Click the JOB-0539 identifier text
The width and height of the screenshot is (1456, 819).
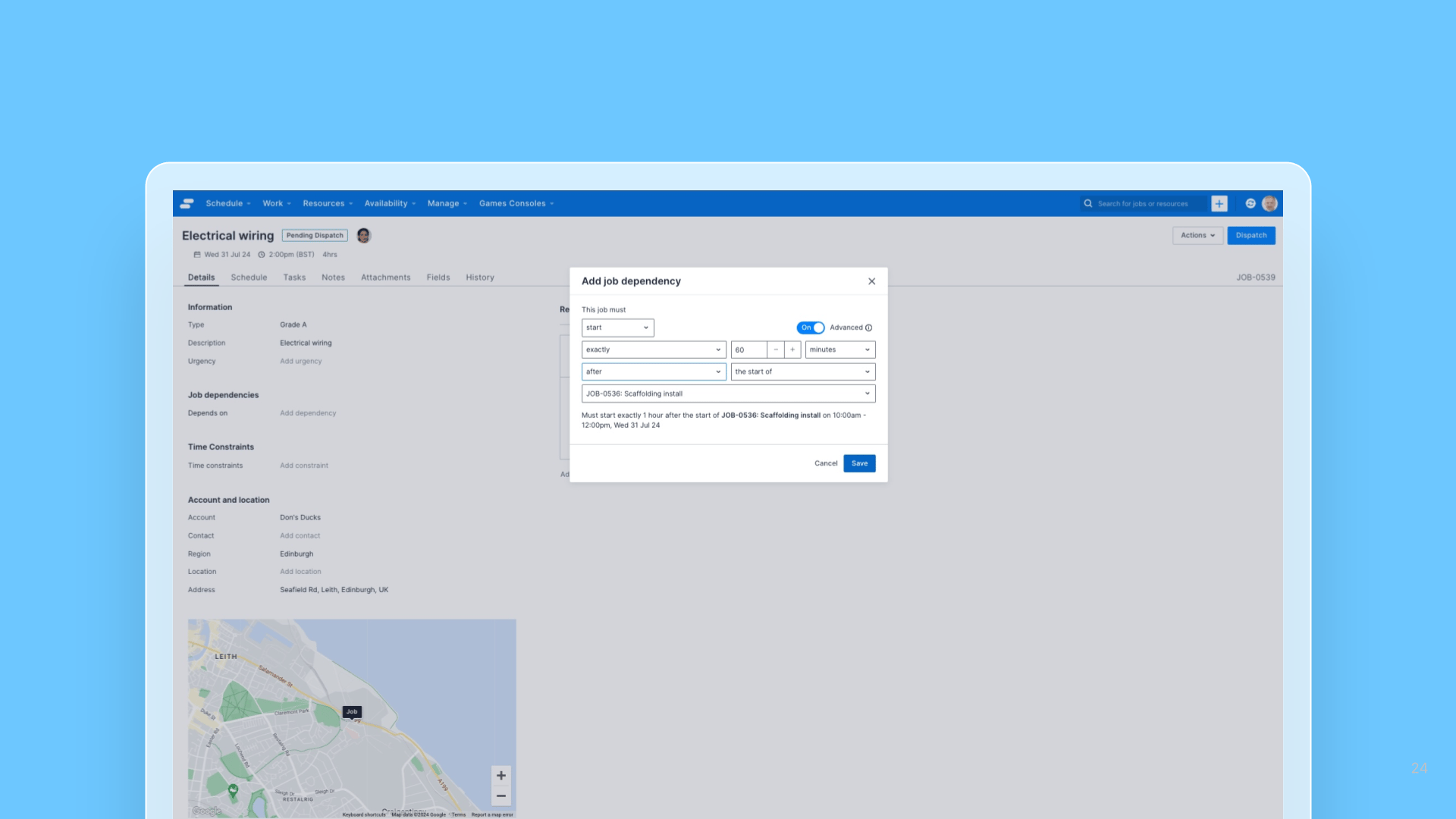click(x=1256, y=278)
